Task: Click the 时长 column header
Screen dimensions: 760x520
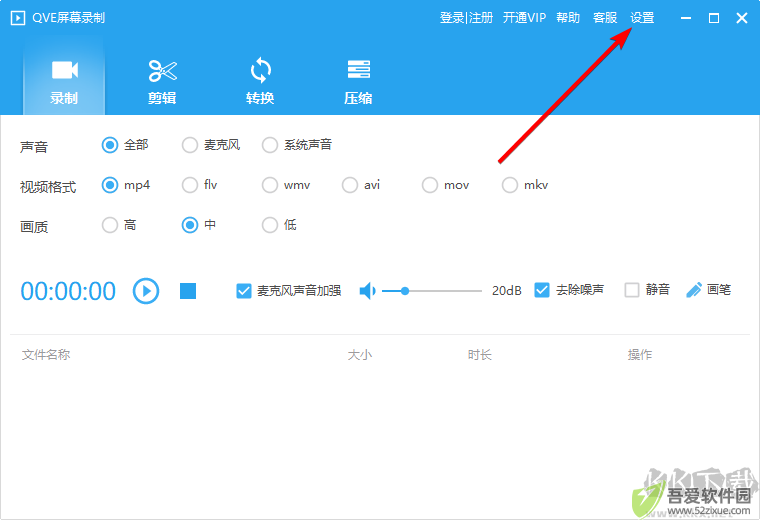Action: pos(480,355)
